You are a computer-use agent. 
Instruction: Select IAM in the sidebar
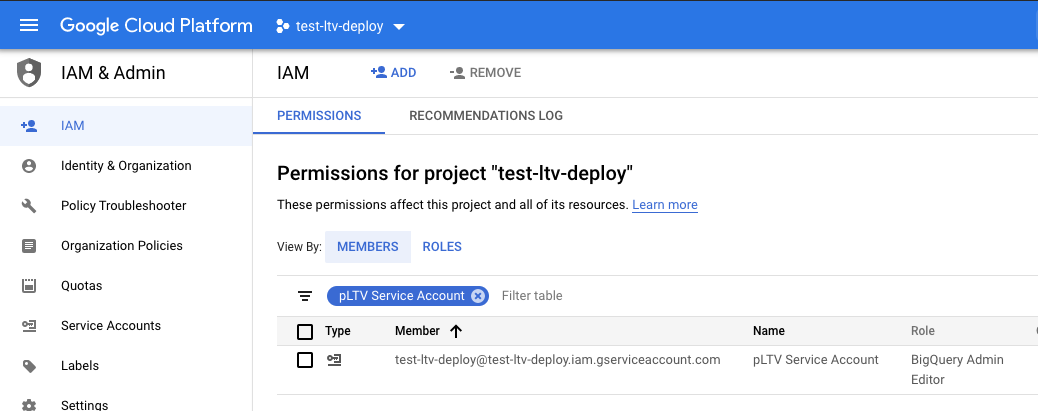click(x=126, y=126)
